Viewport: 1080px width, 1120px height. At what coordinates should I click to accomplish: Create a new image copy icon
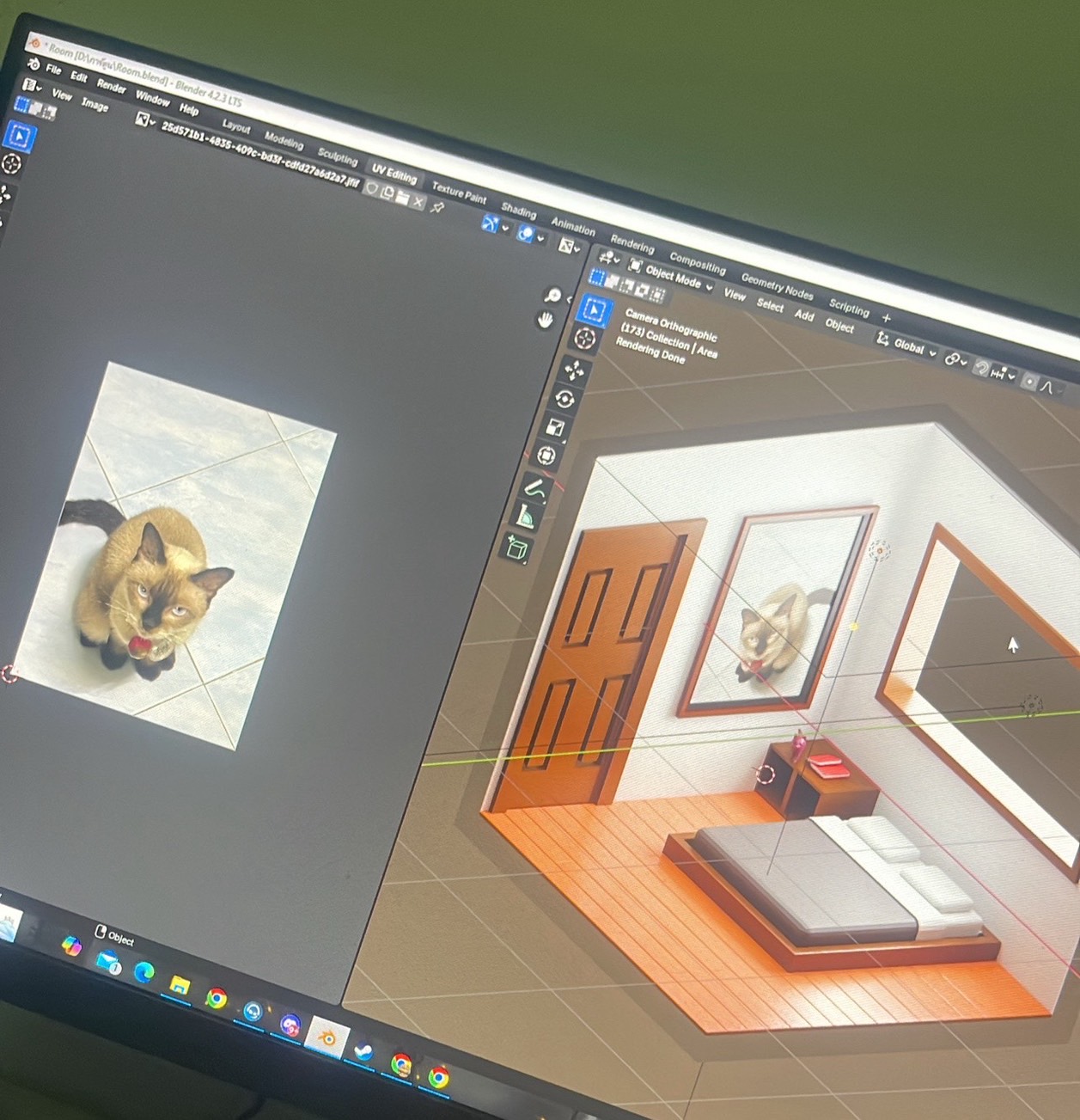point(387,193)
